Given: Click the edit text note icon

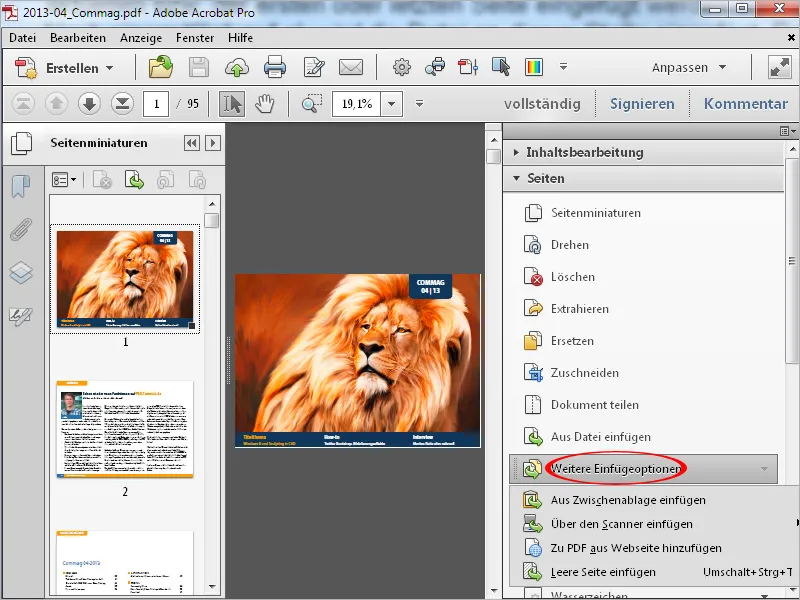Looking at the screenshot, I should (313, 67).
